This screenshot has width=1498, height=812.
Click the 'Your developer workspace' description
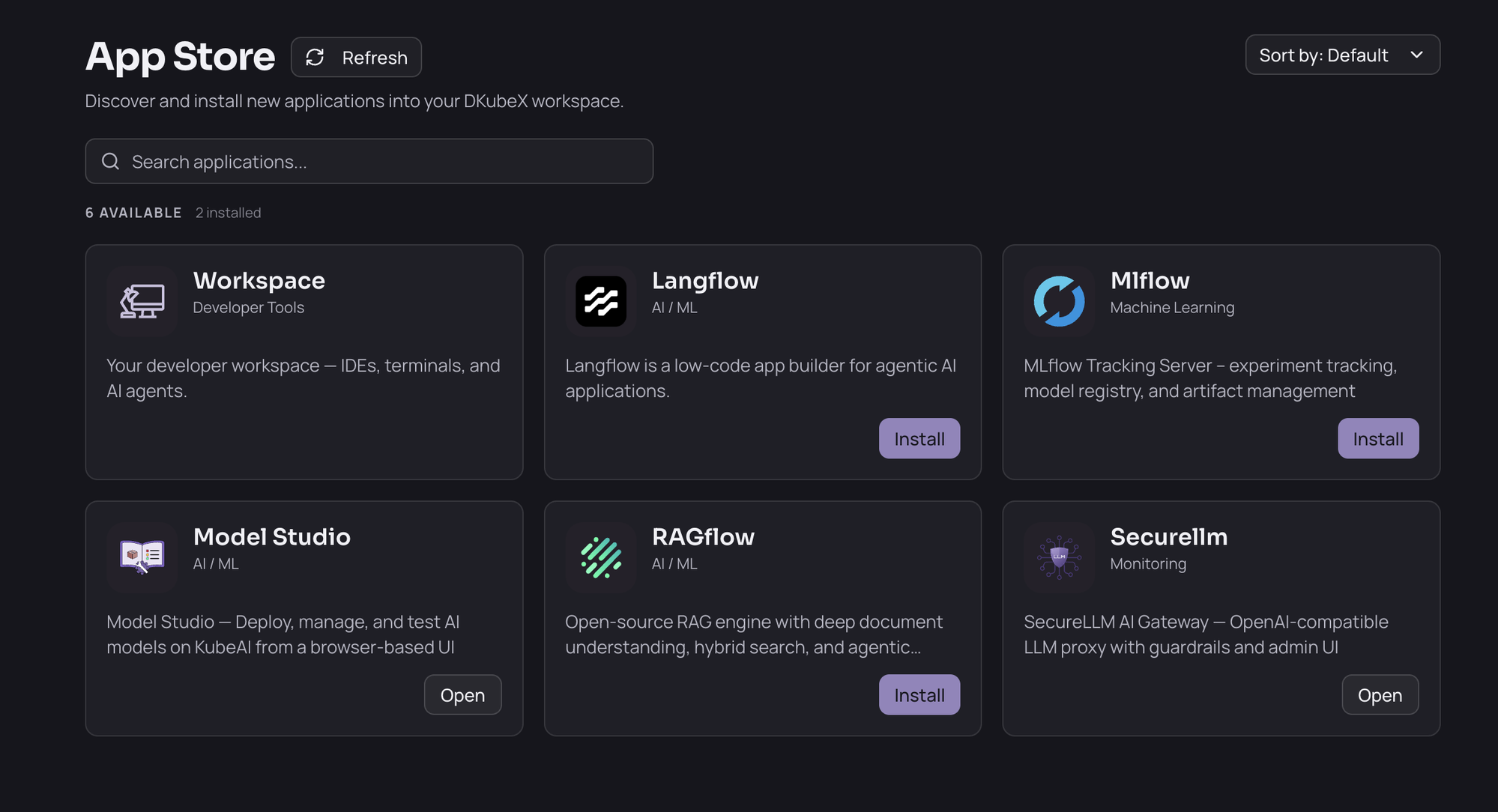[303, 378]
